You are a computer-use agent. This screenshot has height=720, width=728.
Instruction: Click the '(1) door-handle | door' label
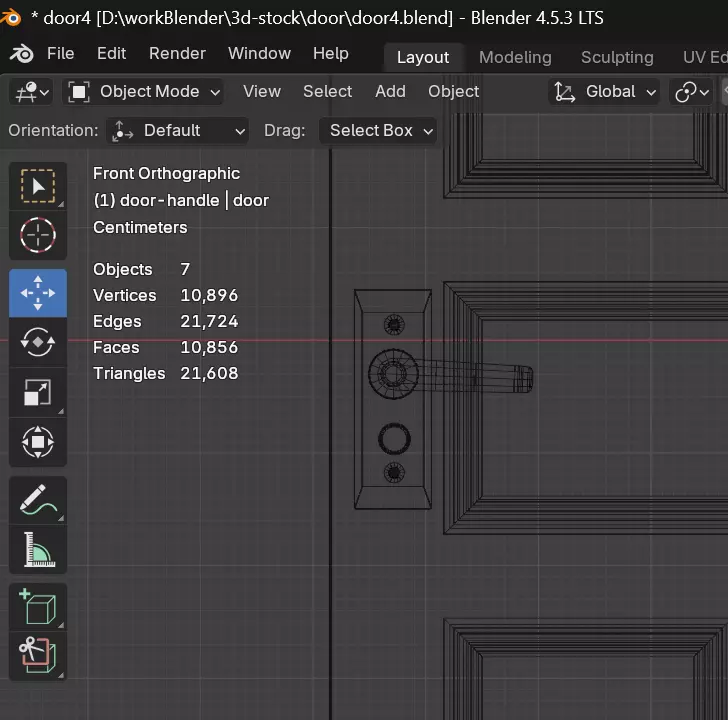(181, 201)
